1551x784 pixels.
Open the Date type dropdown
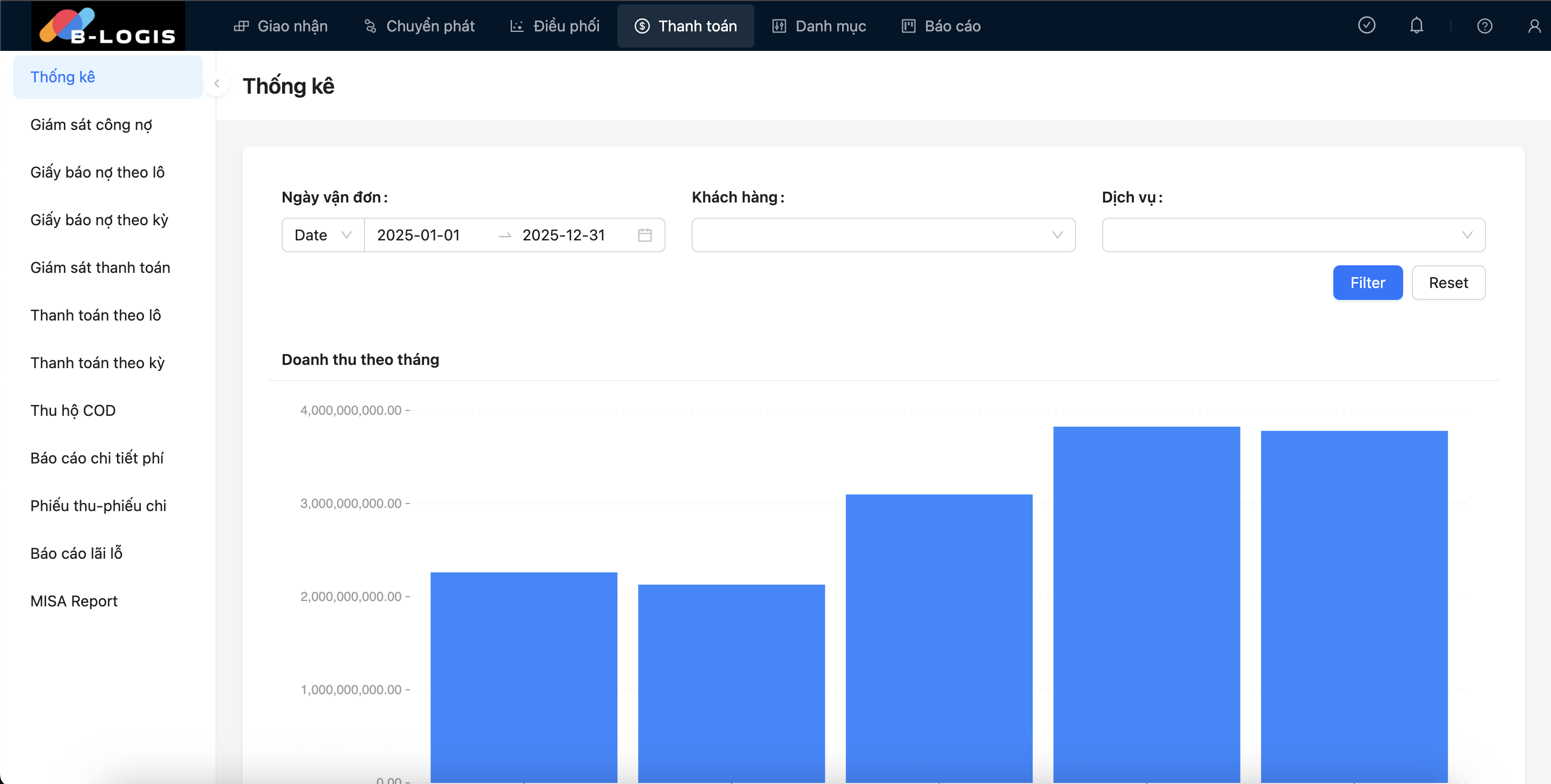coord(323,235)
